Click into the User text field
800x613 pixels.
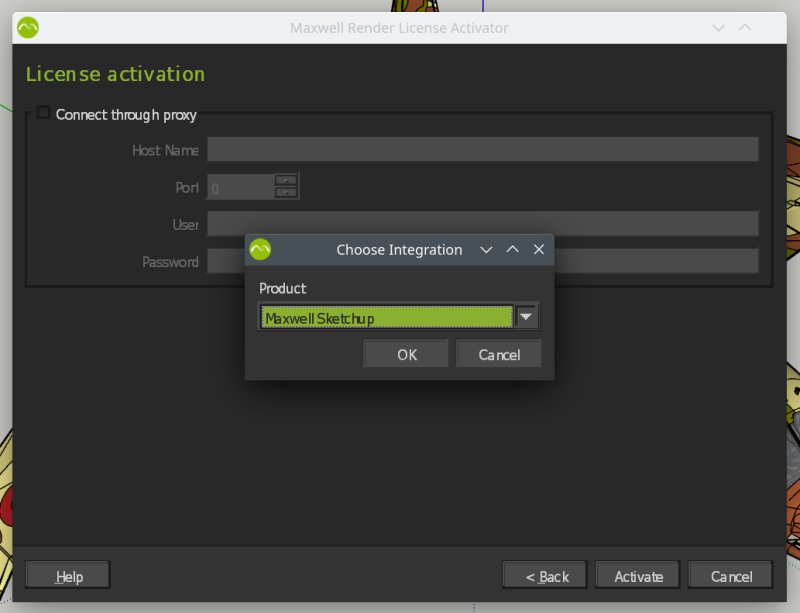[482, 224]
